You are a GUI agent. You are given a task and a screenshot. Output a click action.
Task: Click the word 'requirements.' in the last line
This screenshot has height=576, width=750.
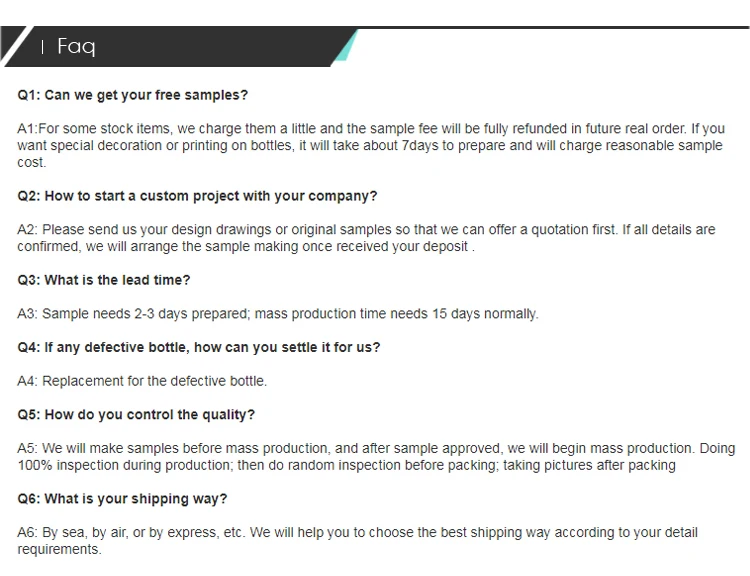(x=59, y=550)
